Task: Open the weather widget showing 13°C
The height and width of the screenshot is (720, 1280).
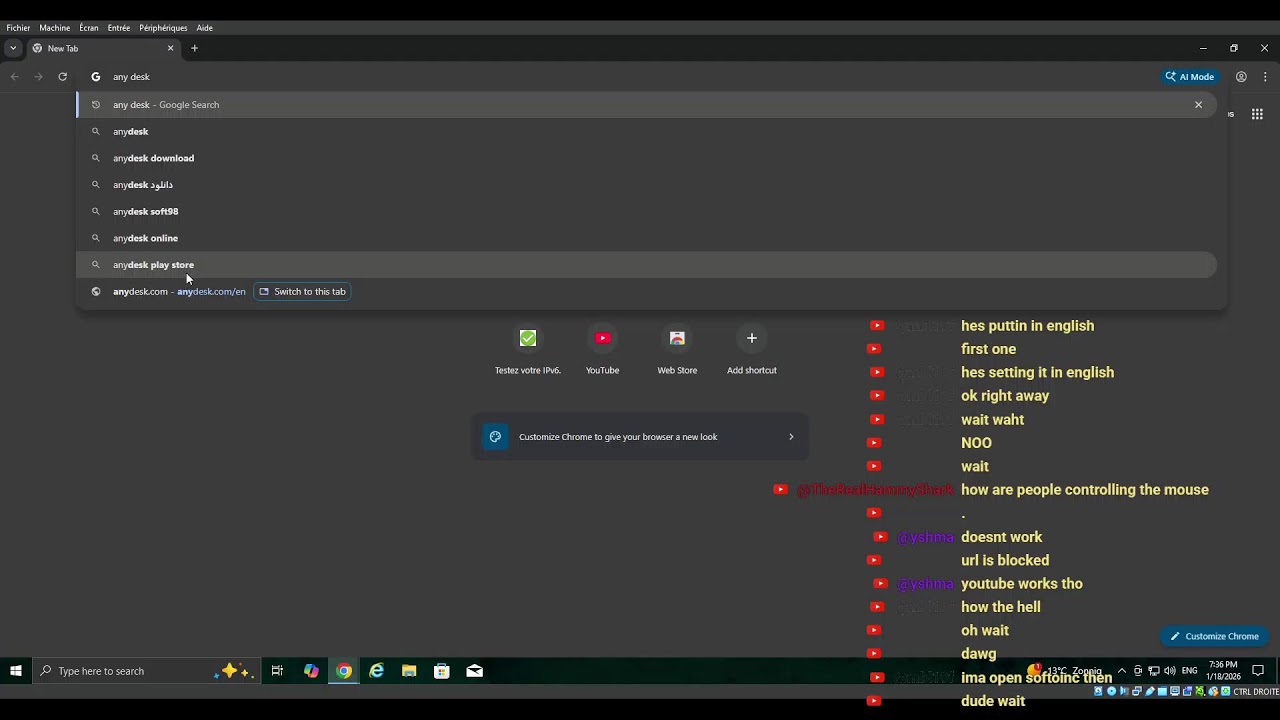Action: (x=1065, y=670)
